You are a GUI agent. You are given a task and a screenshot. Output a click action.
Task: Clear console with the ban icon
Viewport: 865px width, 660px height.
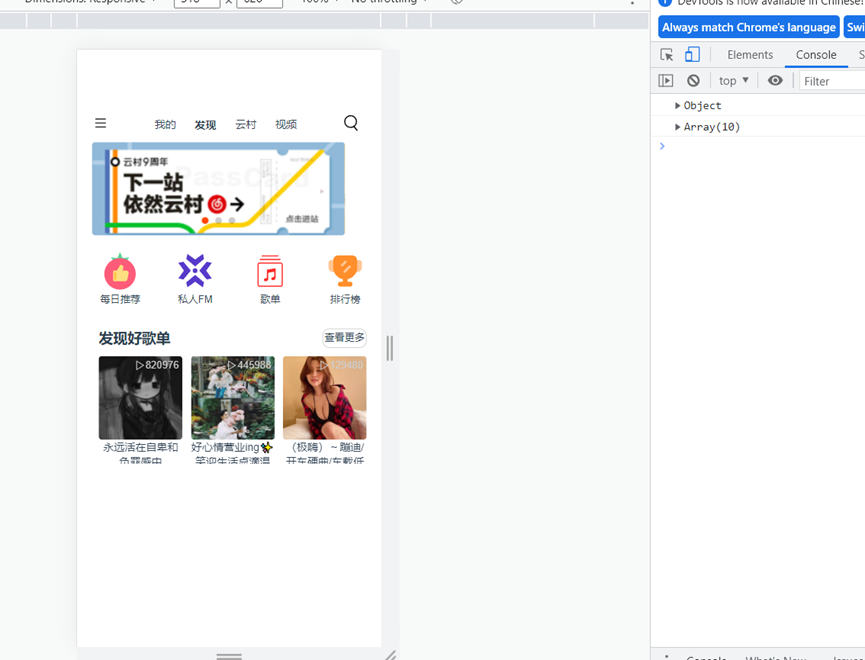tap(693, 81)
